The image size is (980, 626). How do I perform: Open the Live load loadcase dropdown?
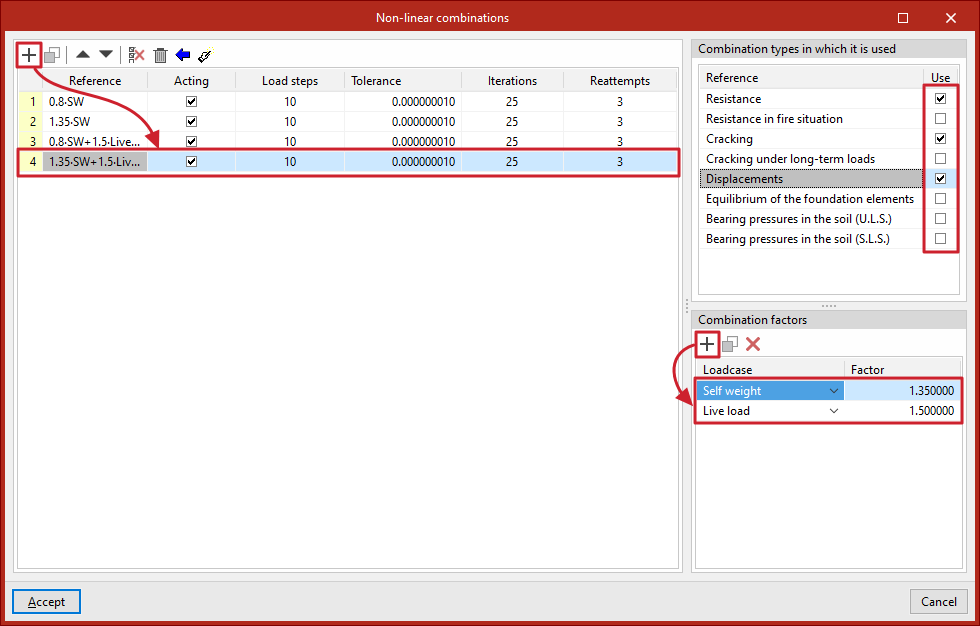pyautogui.click(x=833, y=411)
